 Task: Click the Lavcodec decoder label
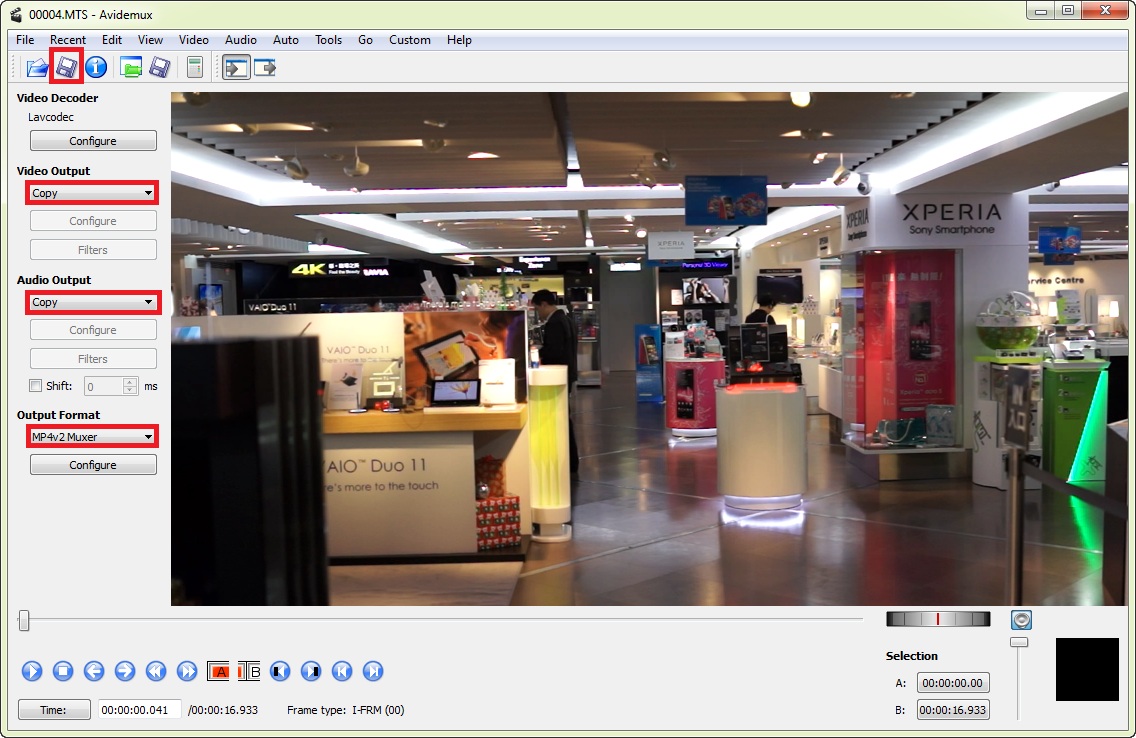coord(51,117)
